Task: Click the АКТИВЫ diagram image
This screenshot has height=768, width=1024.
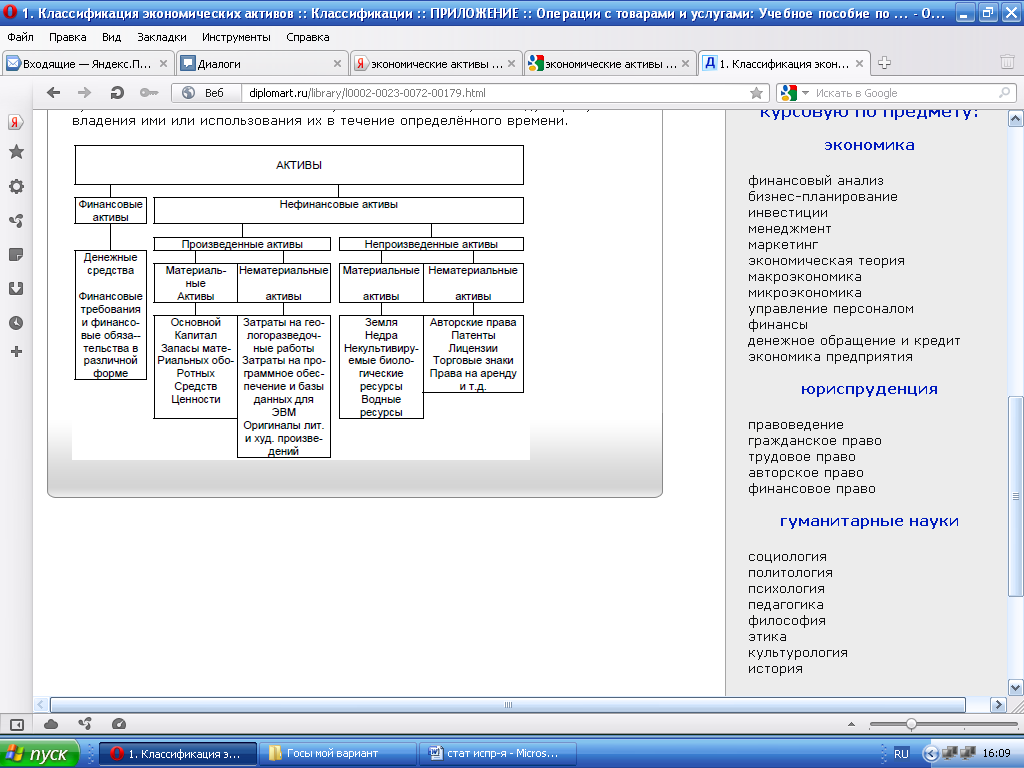Action: [300, 301]
